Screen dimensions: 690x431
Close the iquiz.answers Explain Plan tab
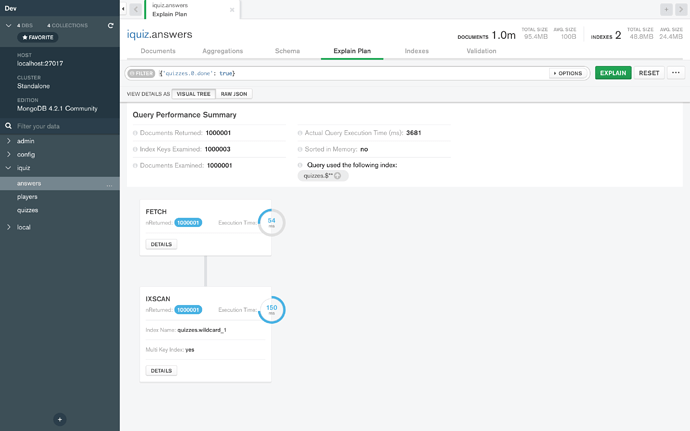233,10
